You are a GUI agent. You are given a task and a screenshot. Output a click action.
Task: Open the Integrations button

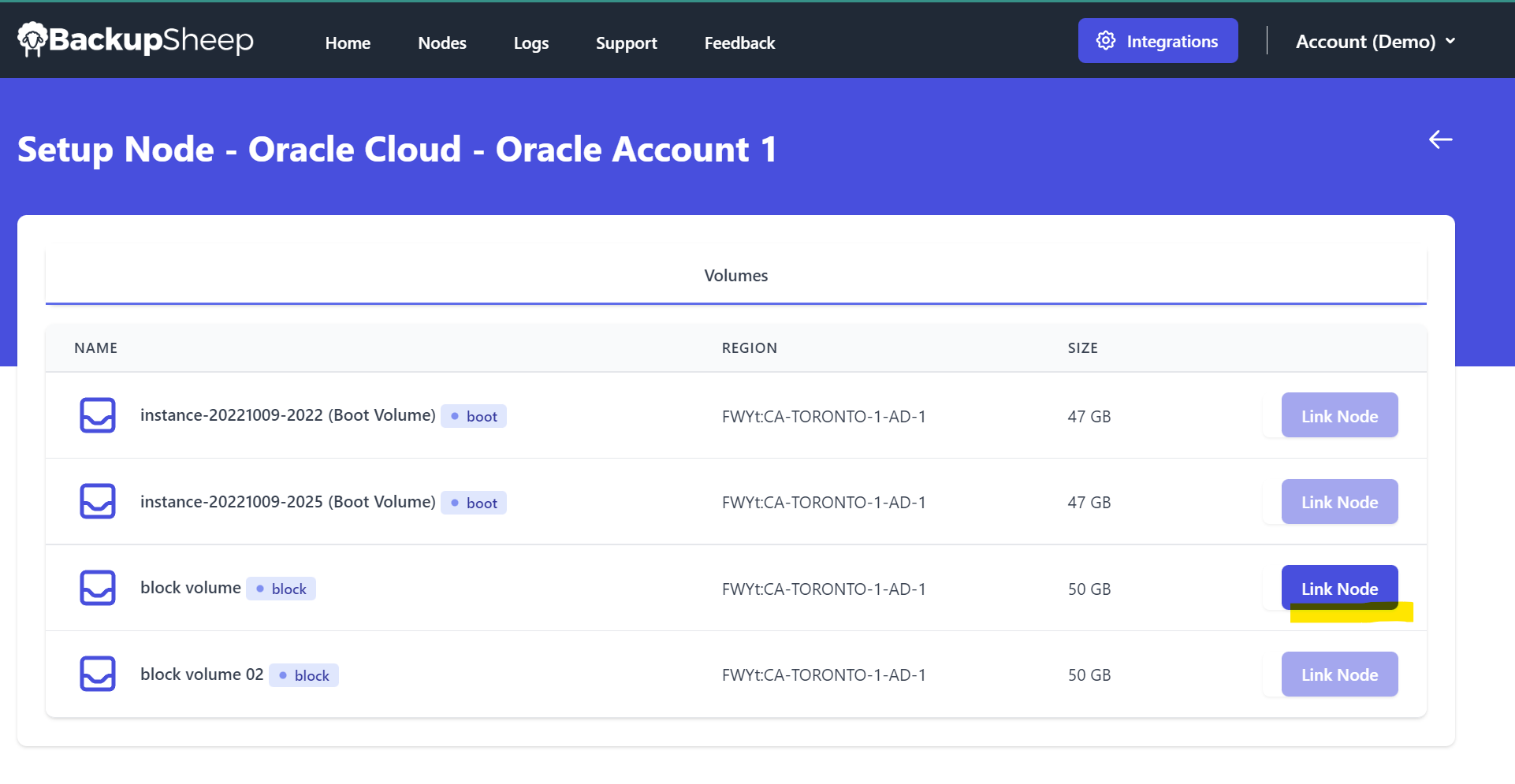pos(1158,41)
